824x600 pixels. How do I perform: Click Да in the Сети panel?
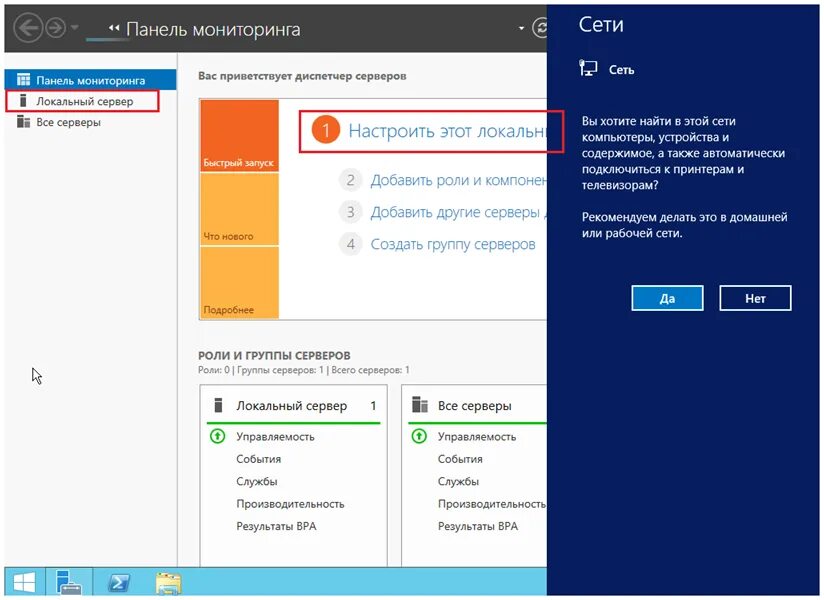667,298
